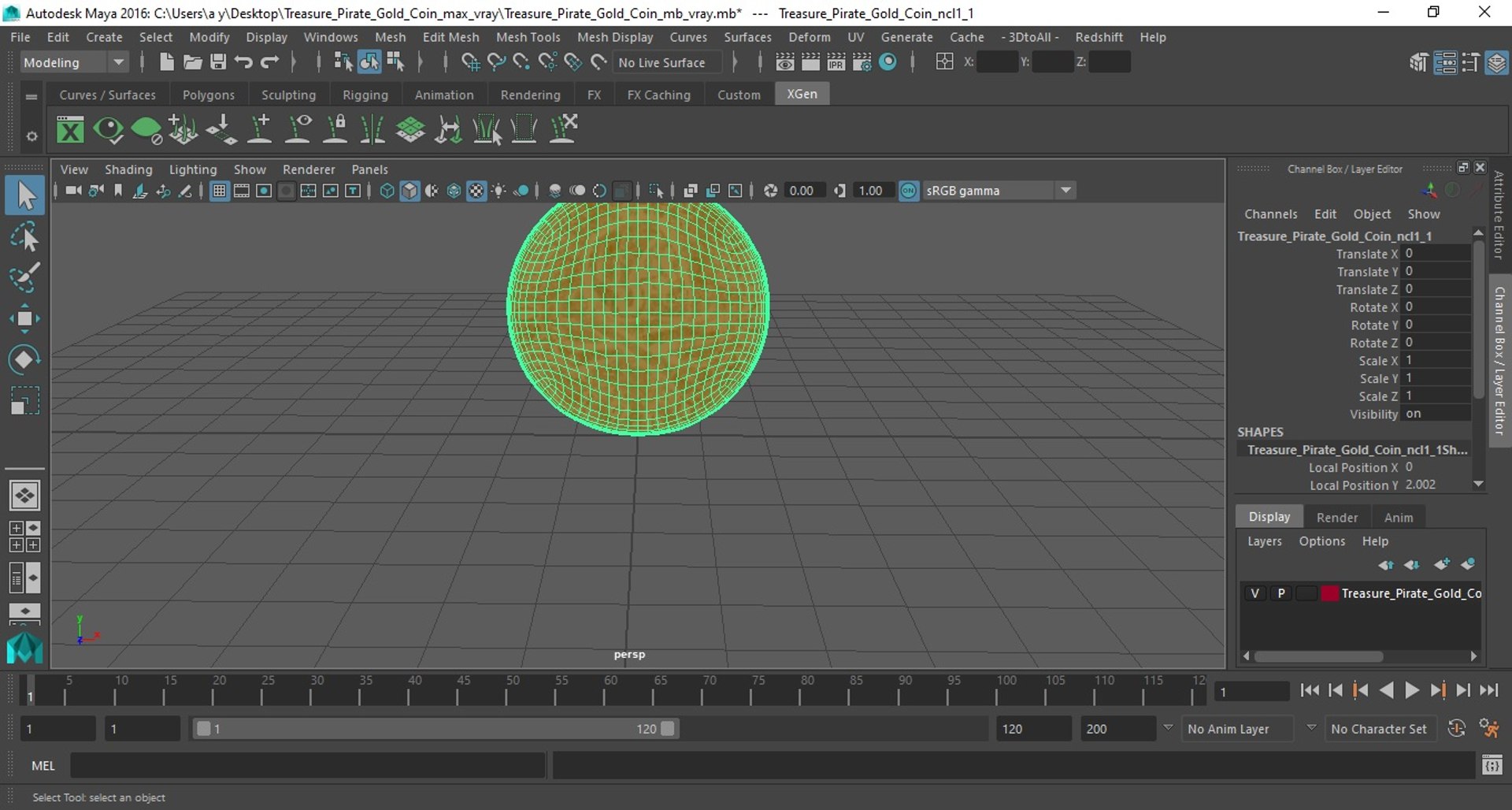Select the Move tool in toolbox
The image size is (1512, 810).
click(x=24, y=318)
